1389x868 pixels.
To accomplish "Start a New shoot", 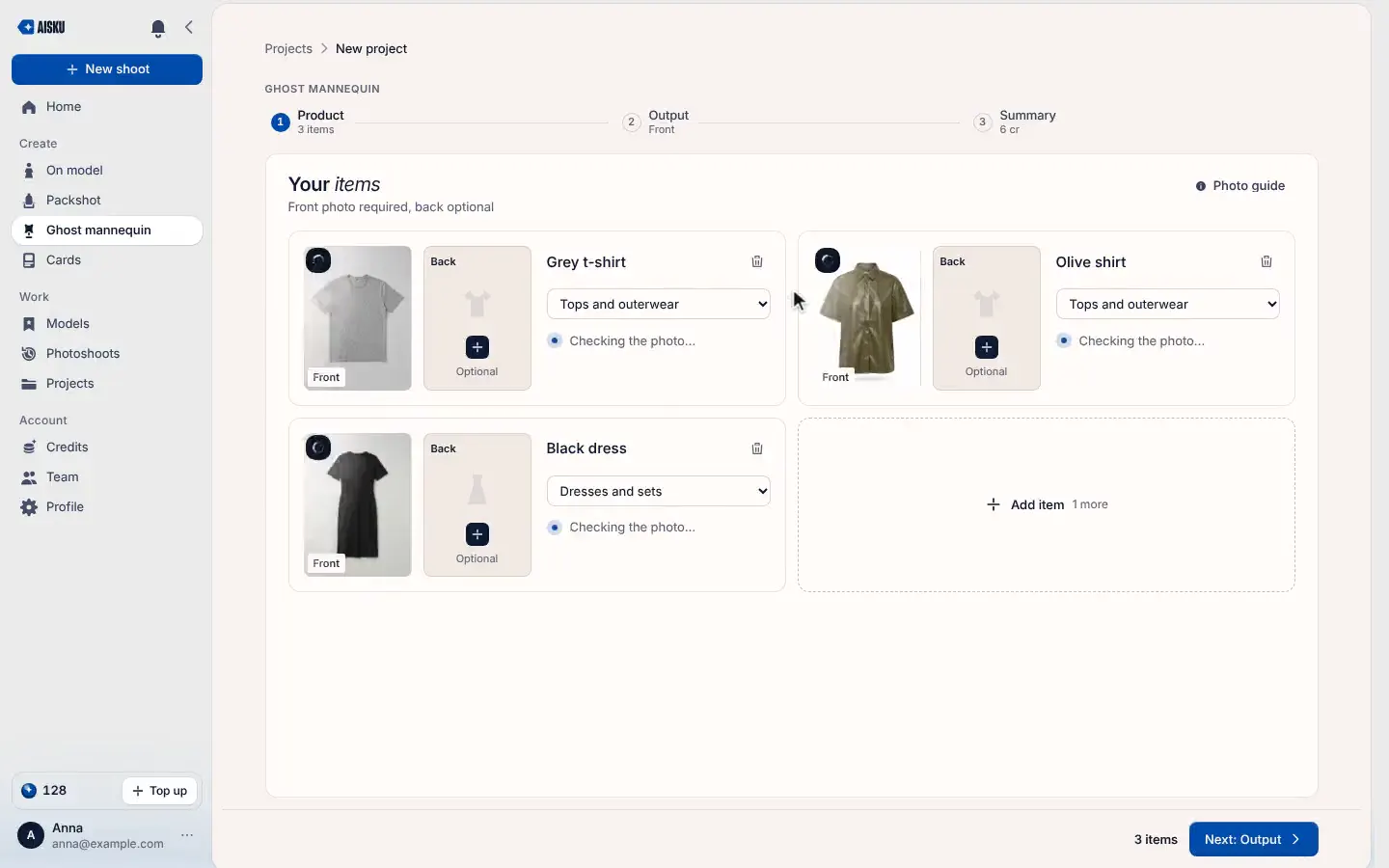I will [107, 69].
